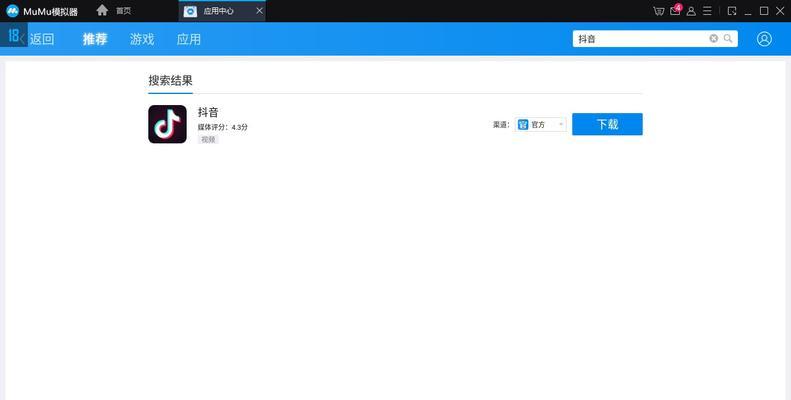Open the profile avatar icon on blue bar
The height and width of the screenshot is (400, 791).
764,39
